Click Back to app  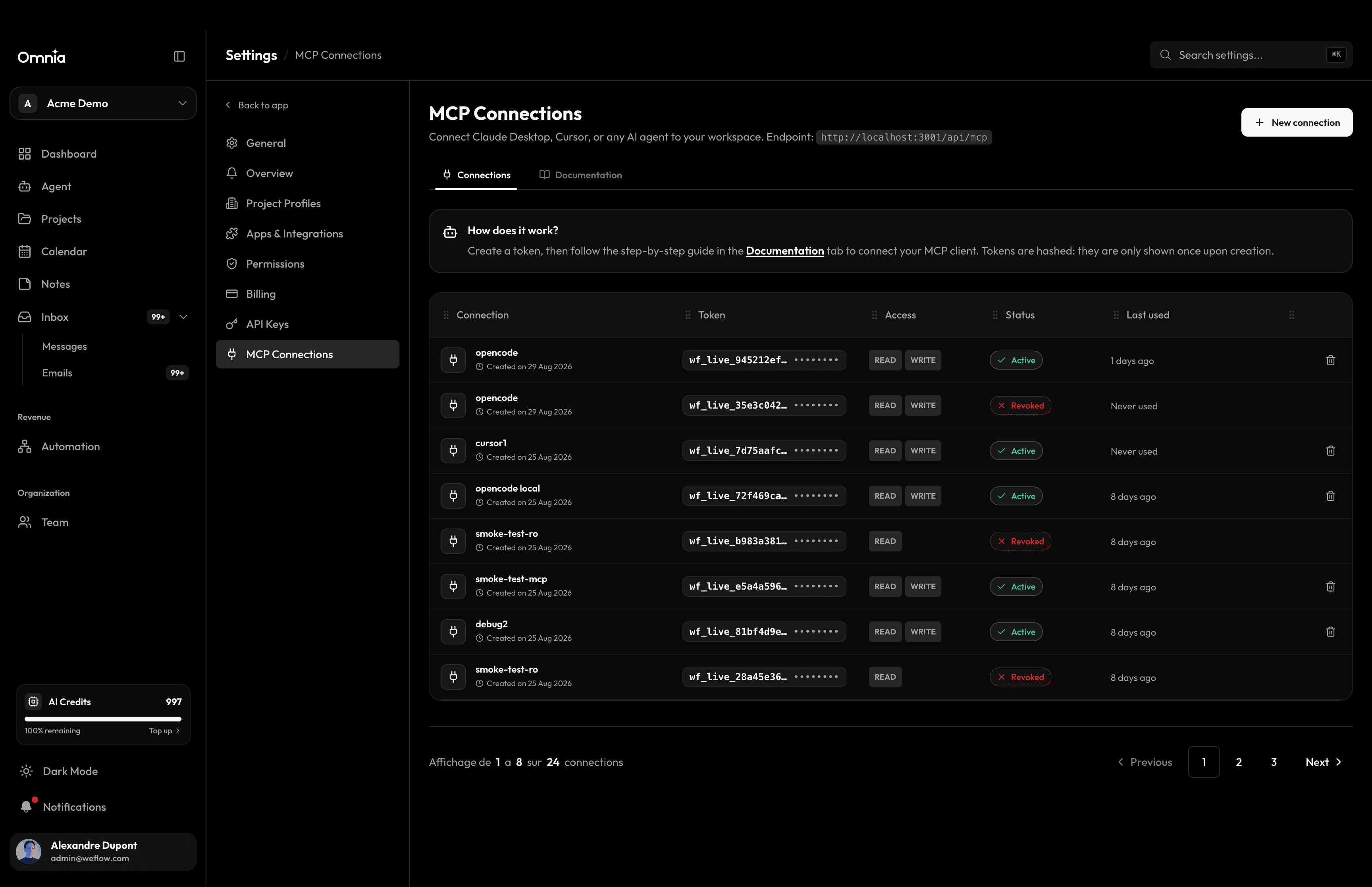coord(257,105)
